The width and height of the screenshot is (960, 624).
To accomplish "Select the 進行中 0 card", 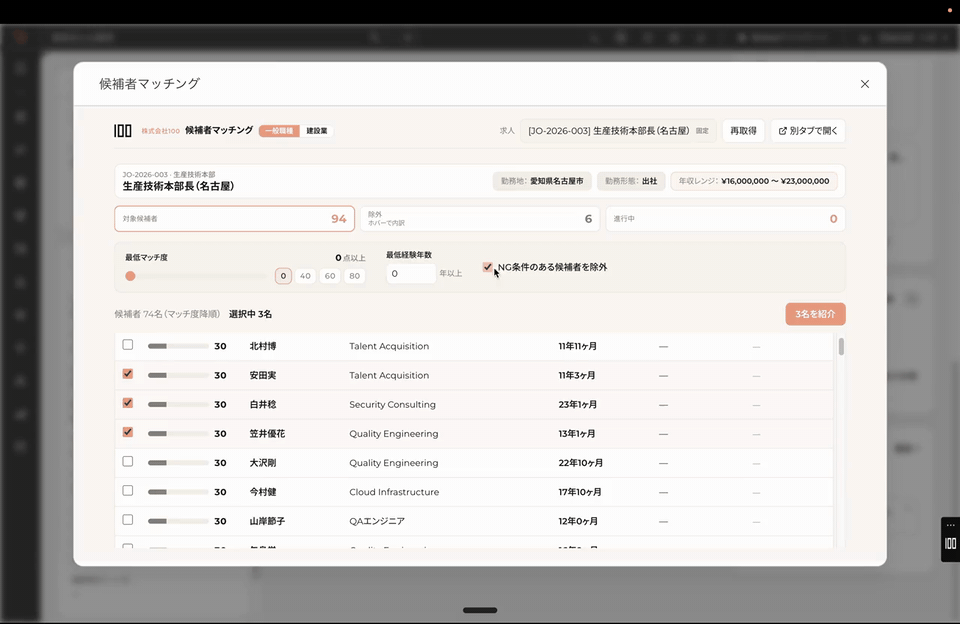I will coord(726,219).
